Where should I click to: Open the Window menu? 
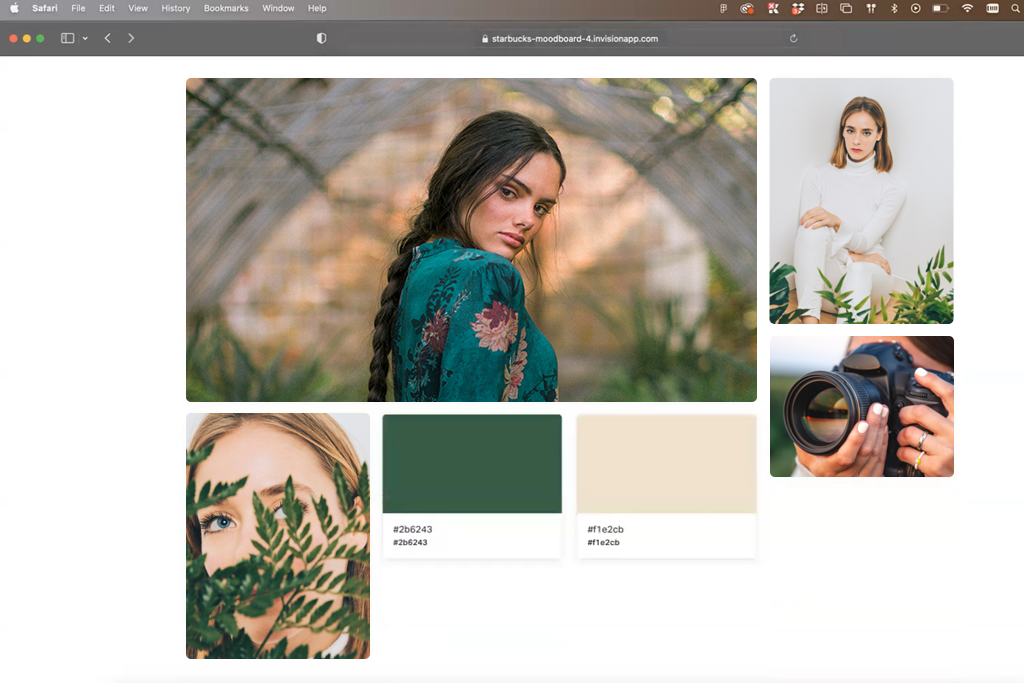coord(278,8)
